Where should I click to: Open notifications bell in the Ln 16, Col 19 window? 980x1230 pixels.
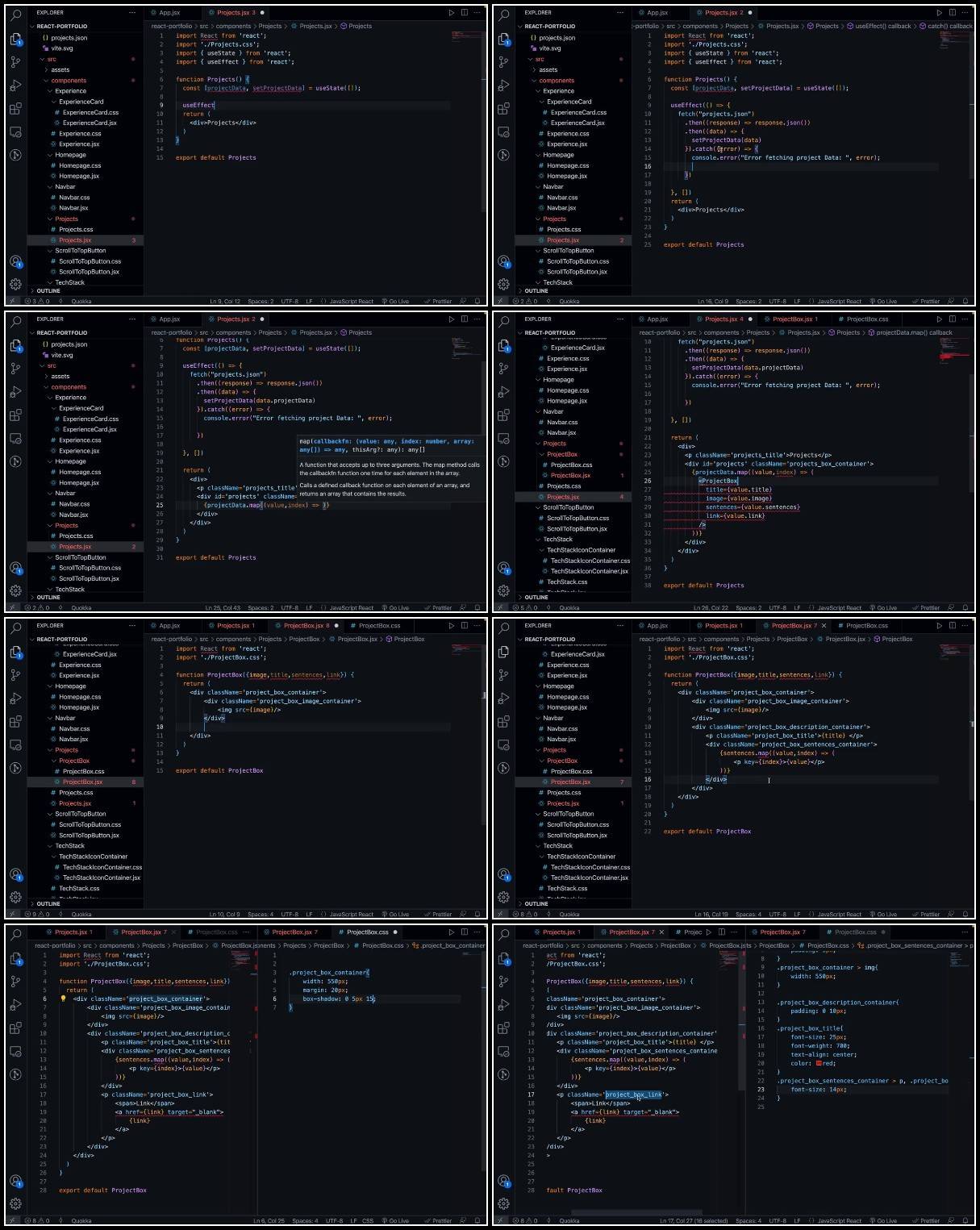(x=965, y=915)
